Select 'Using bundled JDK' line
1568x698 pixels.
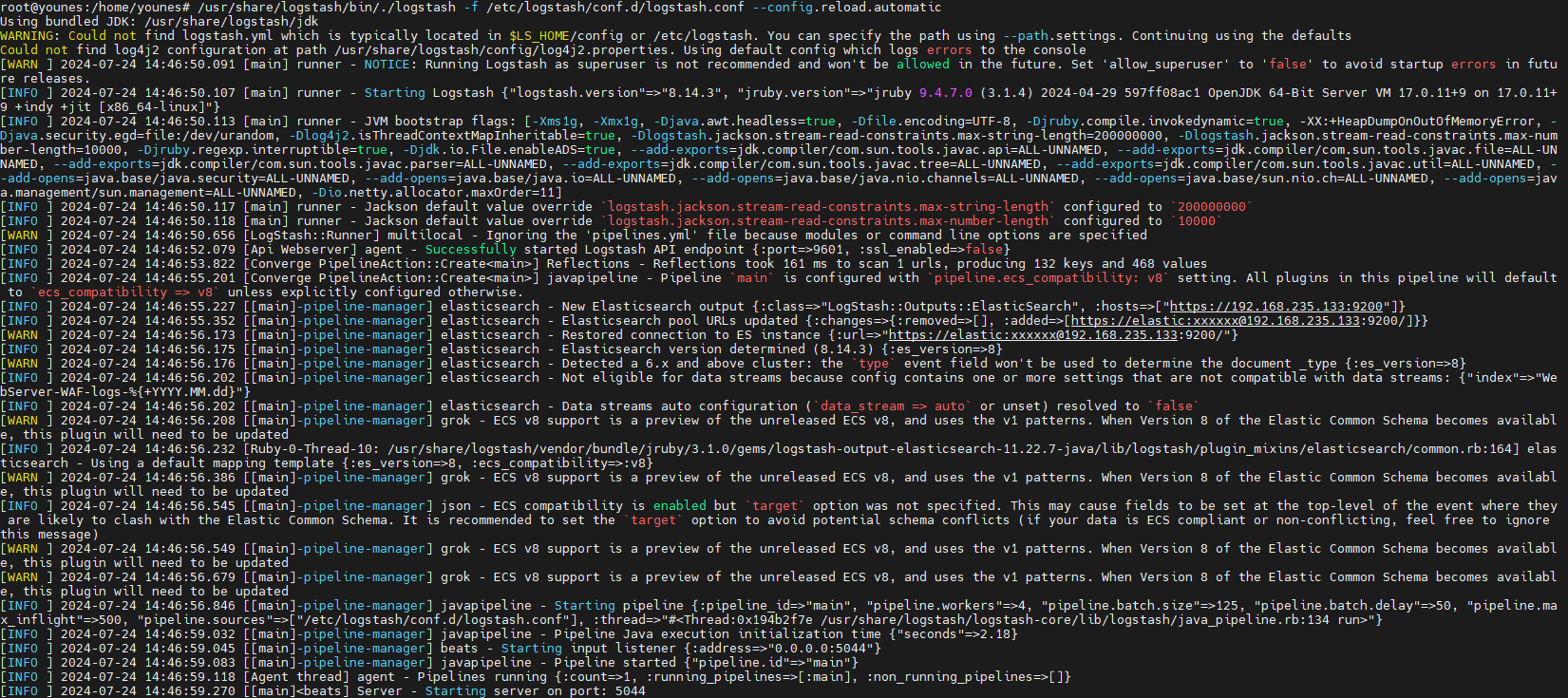pyautogui.click(x=160, y=22)
